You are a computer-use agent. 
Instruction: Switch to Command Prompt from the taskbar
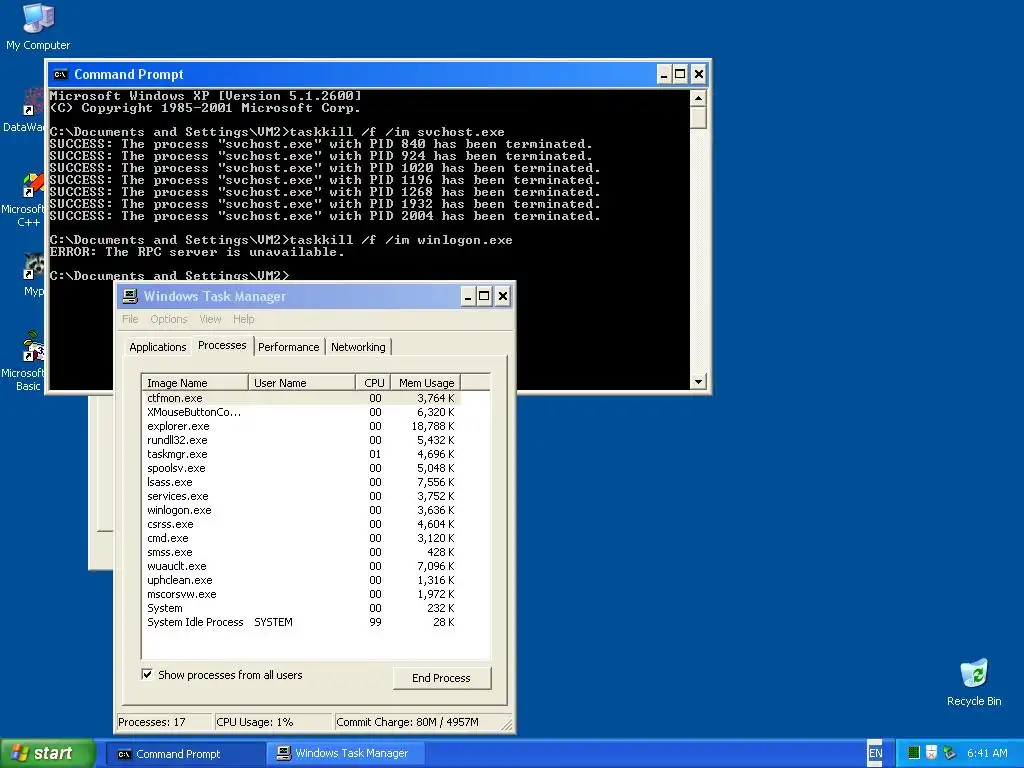[x=186, y=754]
